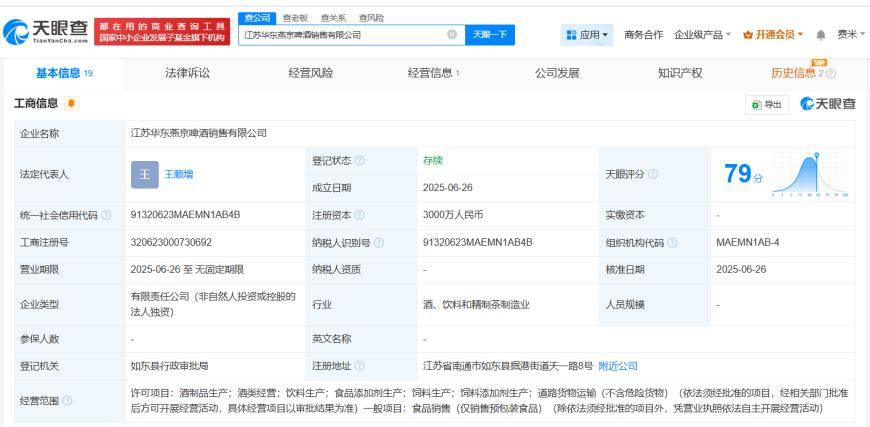Switch to 查风险 search tab
Viewport: 870px width, 427px height.
371,18
